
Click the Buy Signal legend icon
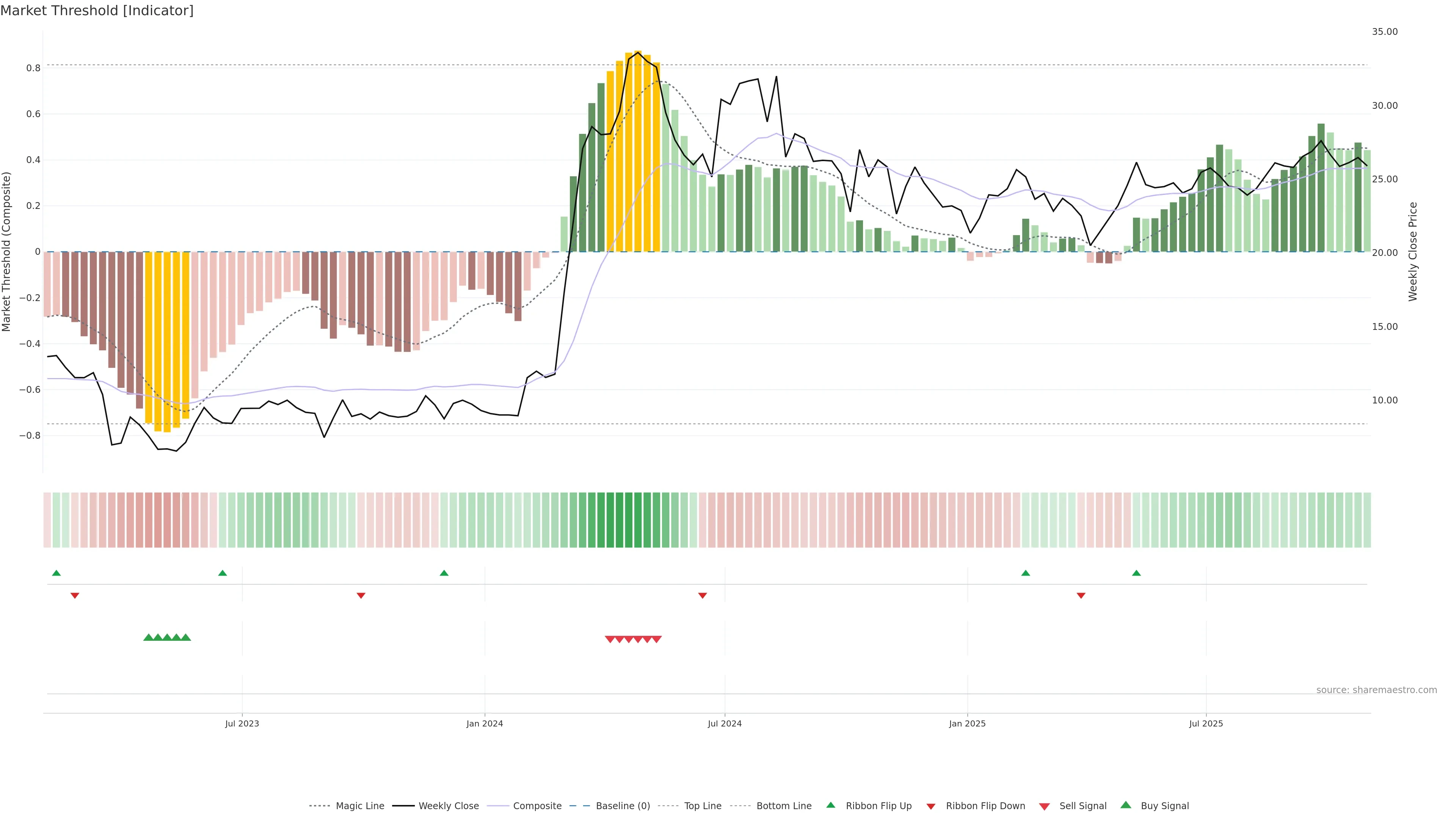(x=1126, y=805)
